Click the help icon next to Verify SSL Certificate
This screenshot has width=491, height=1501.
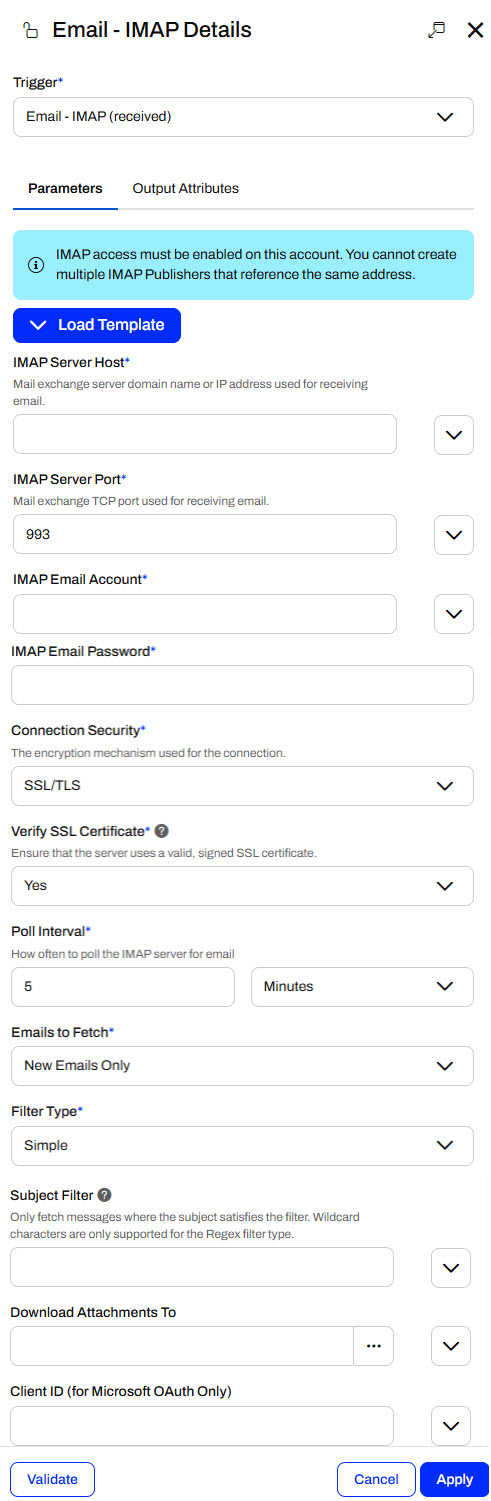pyautogui.click(x=162, y=831)
